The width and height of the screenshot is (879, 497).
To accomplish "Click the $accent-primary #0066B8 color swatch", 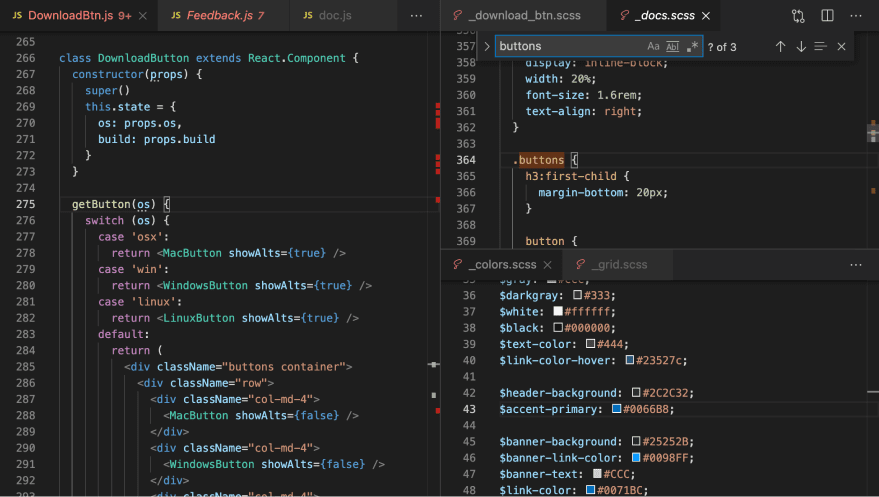I will pos(616,409).
